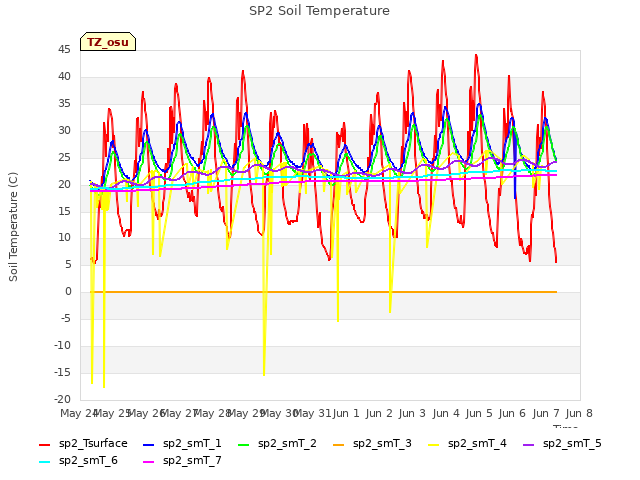The image size is (640, 480).
Task: Click the Jun 7 x-axis date label
Action: pyautogui.click(x=546, y=413)
